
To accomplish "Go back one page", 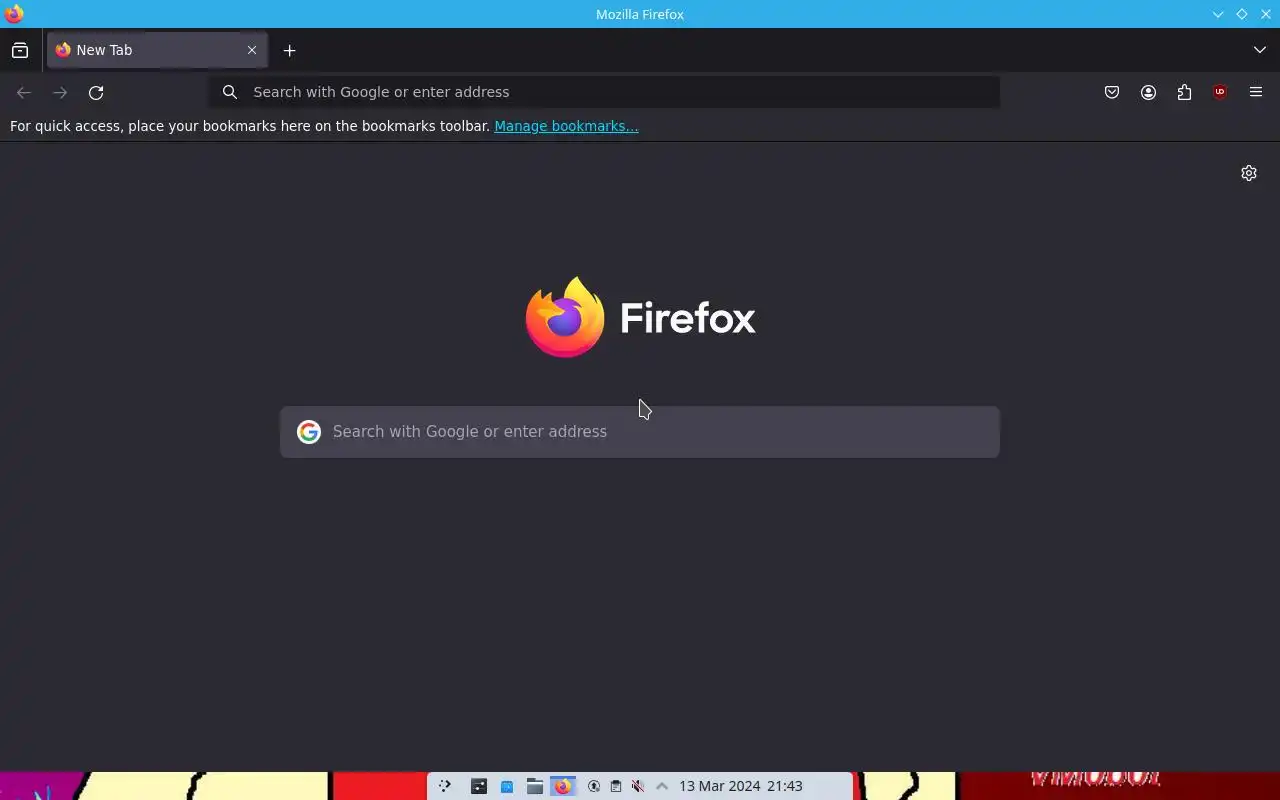I will click(24, 92).
